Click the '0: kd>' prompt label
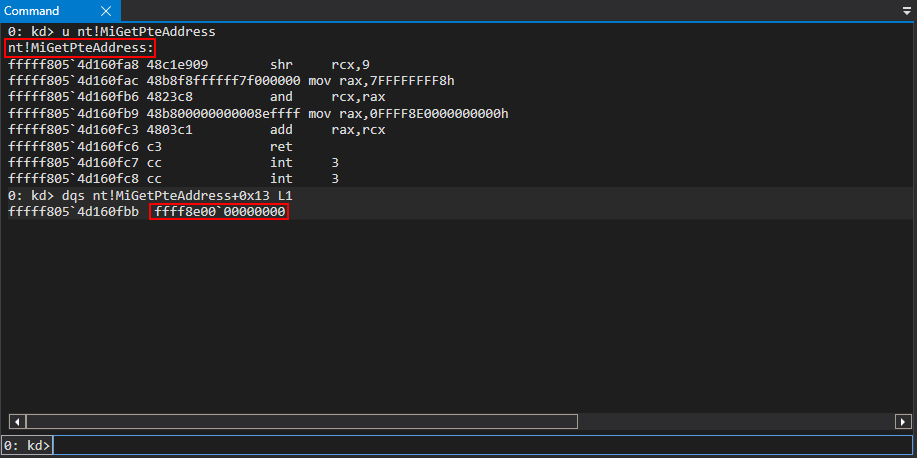Screen dimensions: 917x458 (x=26, y=445)
